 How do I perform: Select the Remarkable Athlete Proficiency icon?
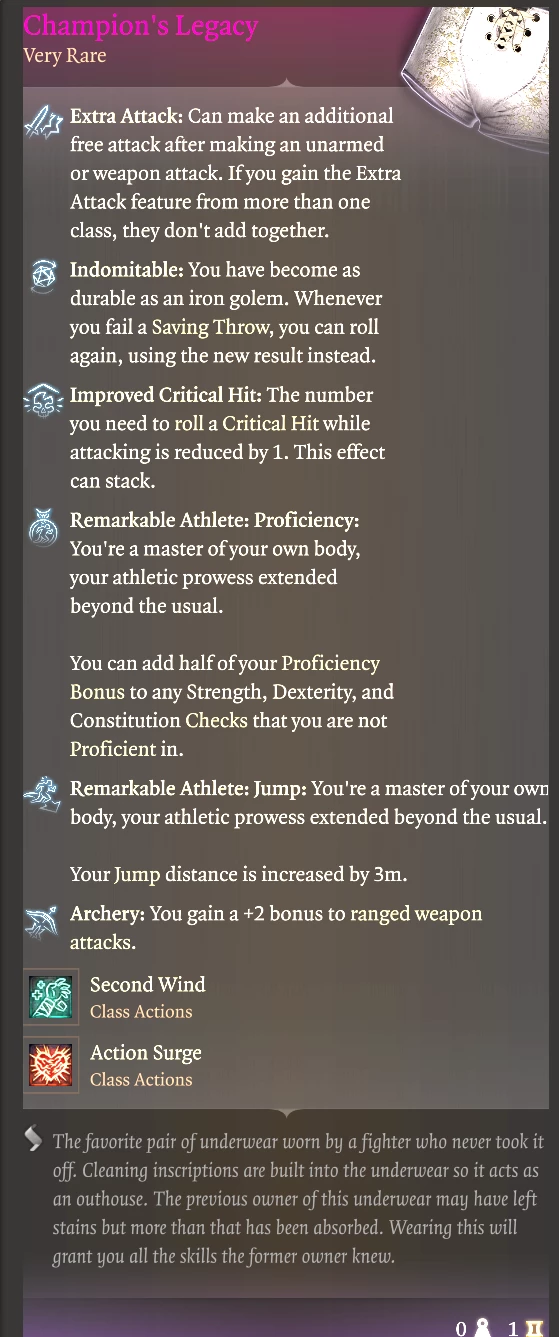point(43,529)
